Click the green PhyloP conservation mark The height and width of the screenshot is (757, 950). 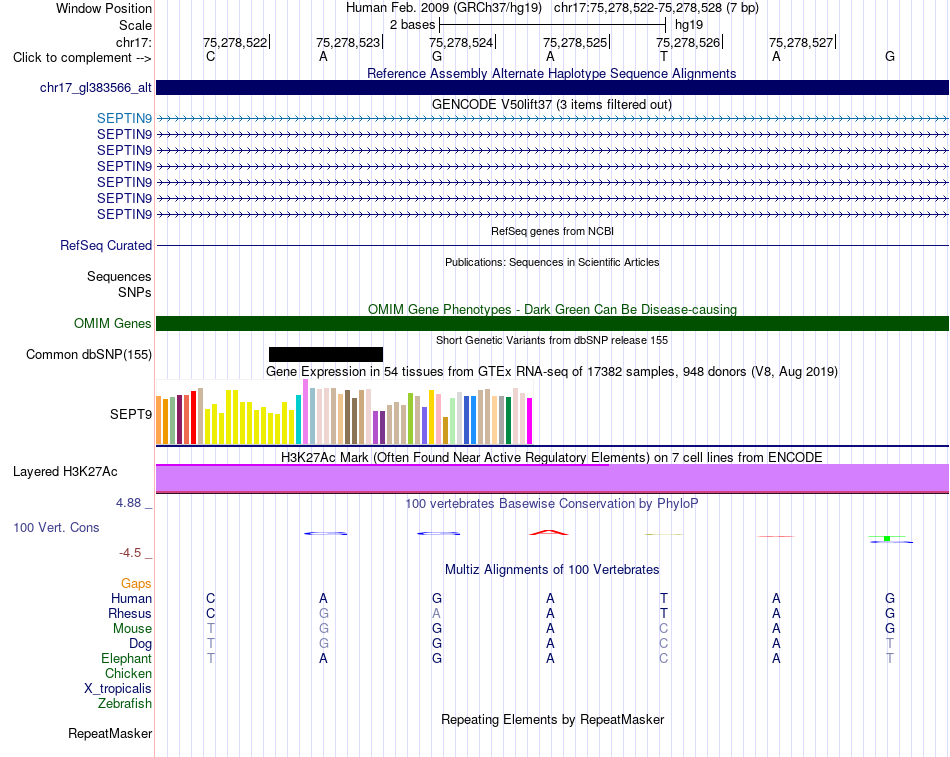tap(887, 538)
